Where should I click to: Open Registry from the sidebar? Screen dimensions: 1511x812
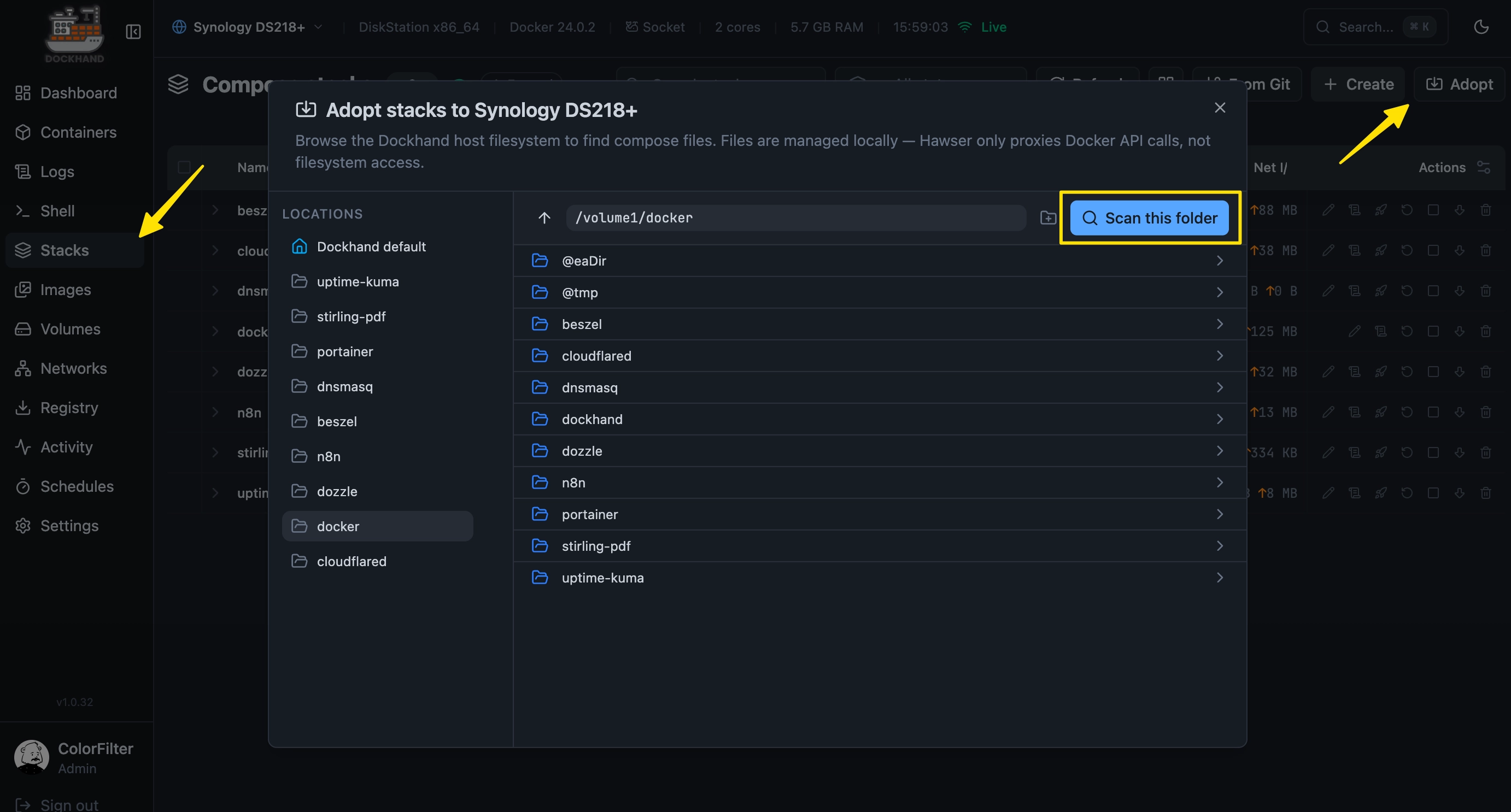(x=75, y=408)
